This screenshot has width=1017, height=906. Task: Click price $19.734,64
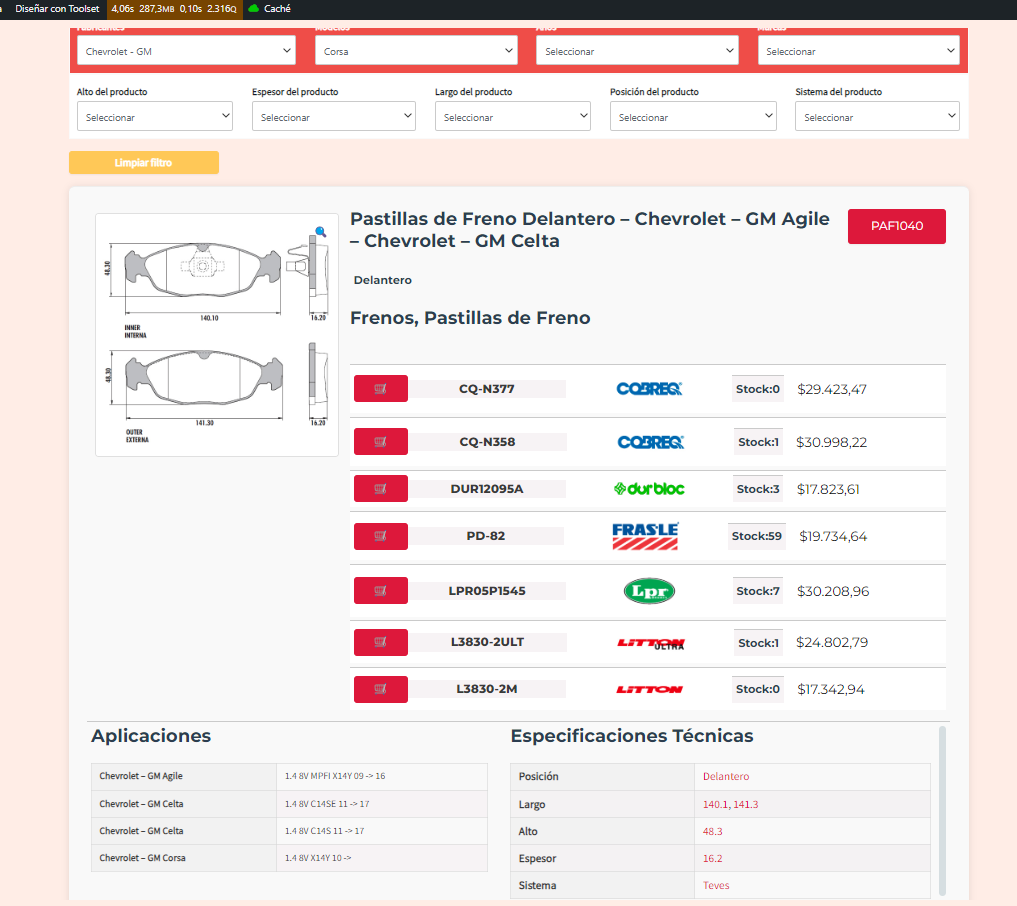[x=833, y=536]
